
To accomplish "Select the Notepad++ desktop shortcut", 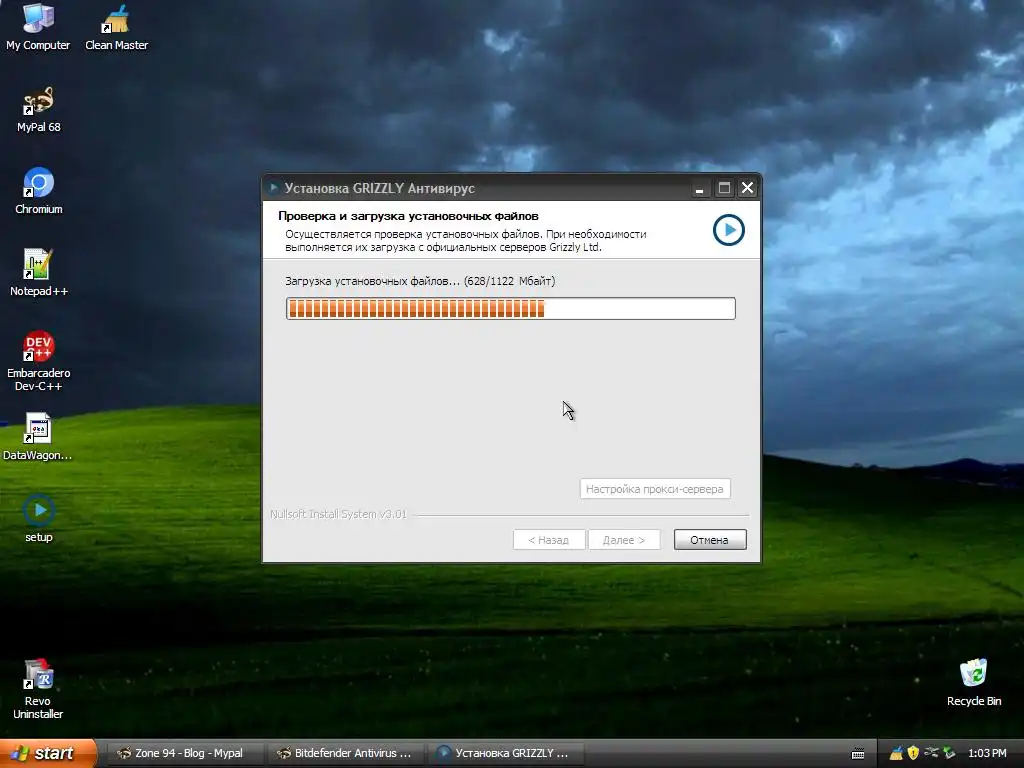I will tap(38, 273).
